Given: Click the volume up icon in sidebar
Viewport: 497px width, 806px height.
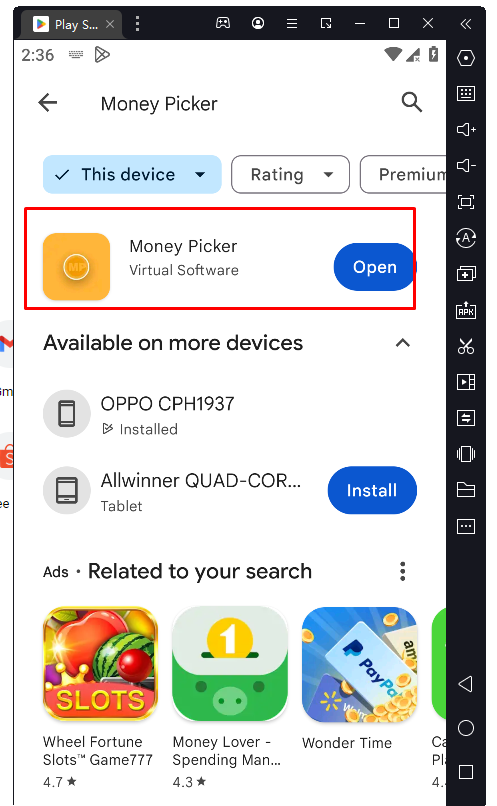Looking at the screenshot, I should [466, 130].
